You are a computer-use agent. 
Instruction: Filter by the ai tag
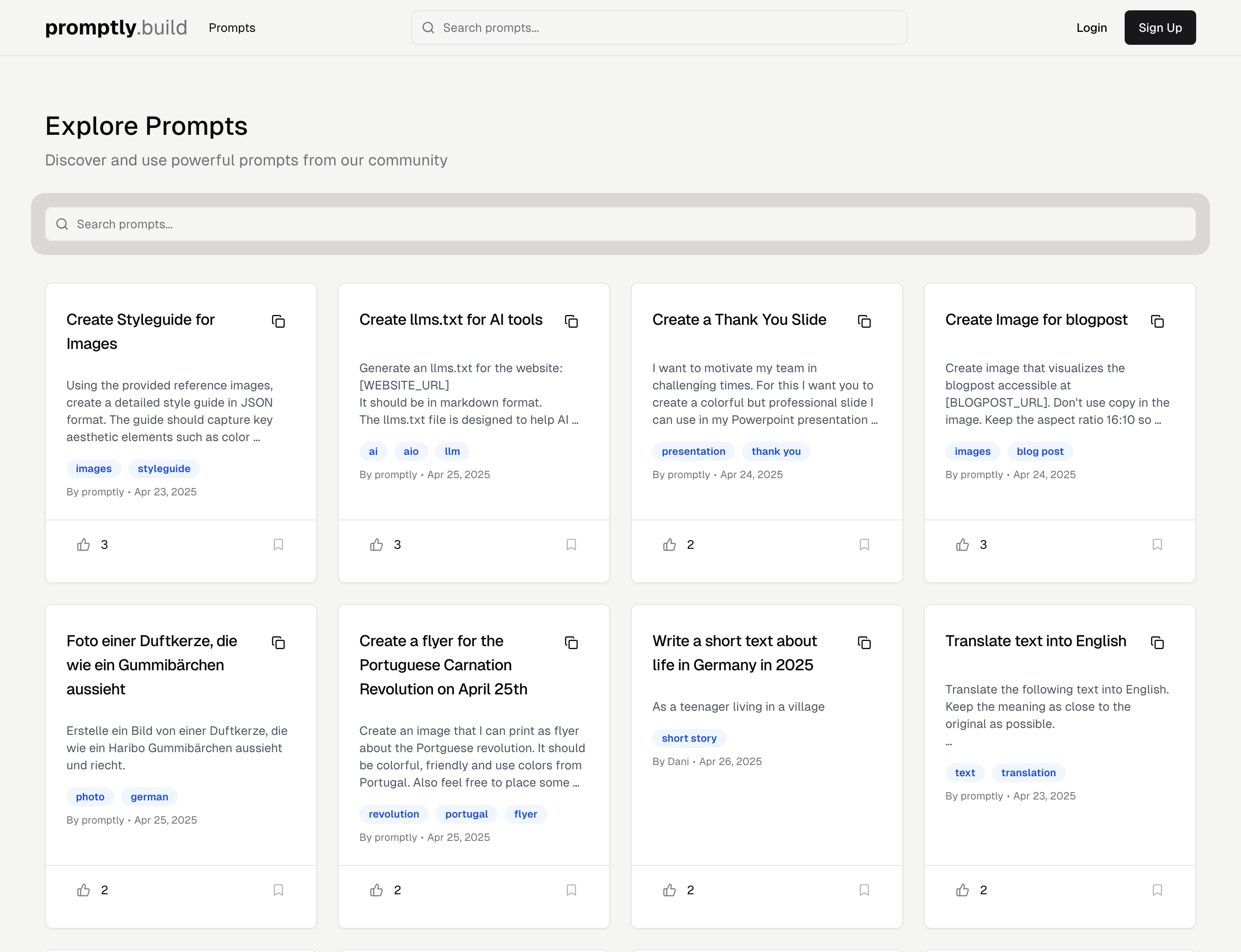click(373, 451)
